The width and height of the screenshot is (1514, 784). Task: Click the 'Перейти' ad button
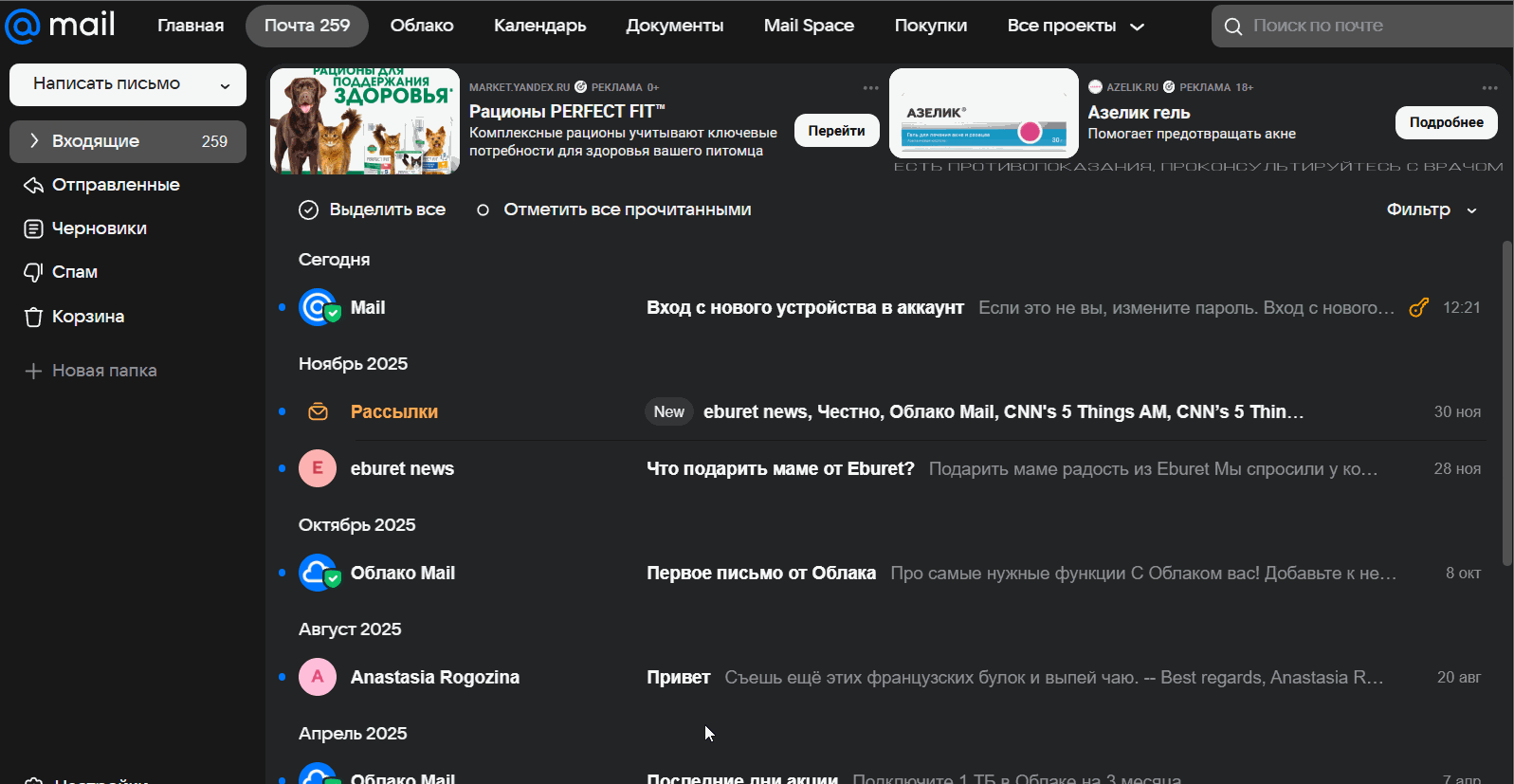point(836,131)
